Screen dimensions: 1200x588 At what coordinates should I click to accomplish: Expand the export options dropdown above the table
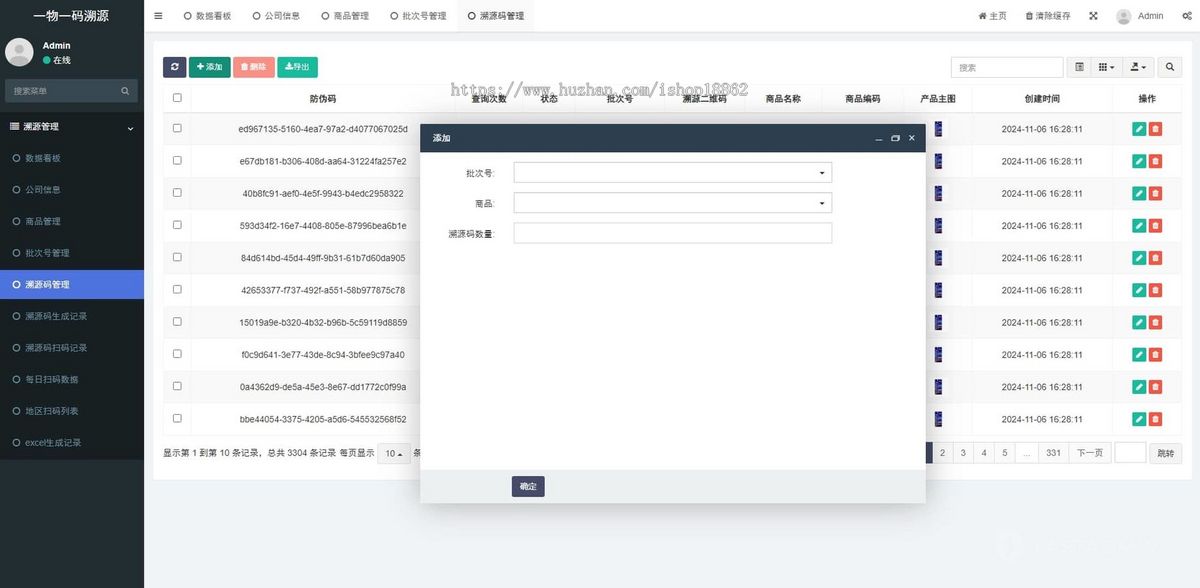1135,66
